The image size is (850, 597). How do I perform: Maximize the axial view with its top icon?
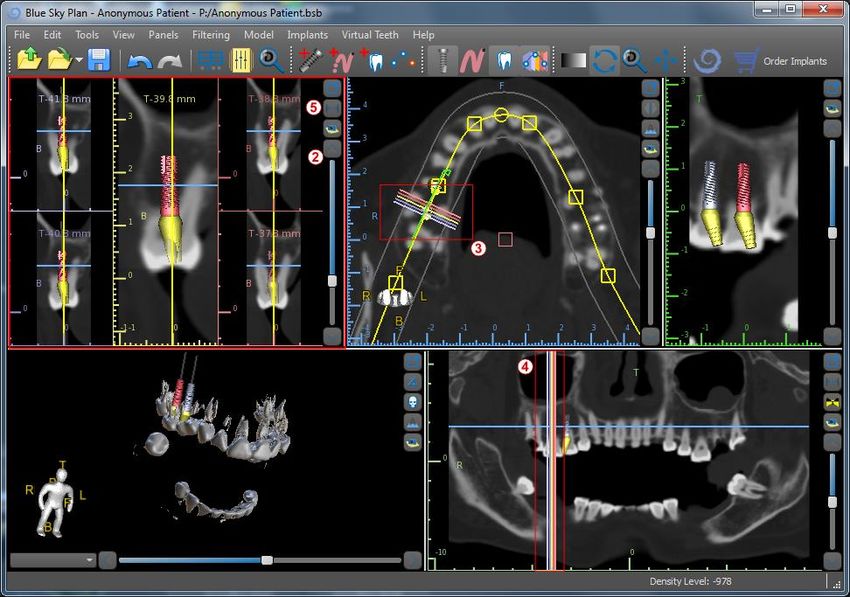point(651,88)
